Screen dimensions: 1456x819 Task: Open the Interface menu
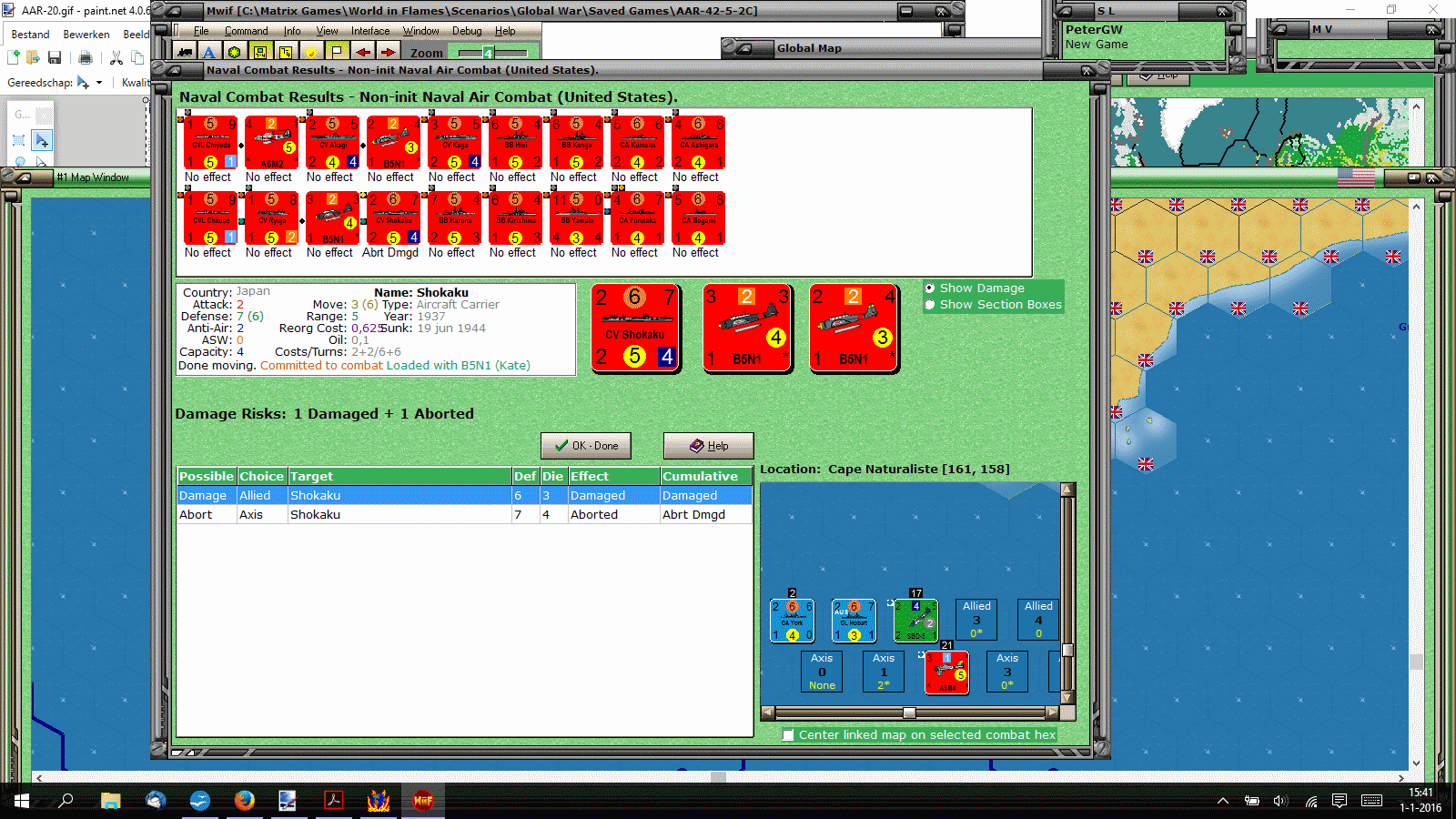pos(370,31)
